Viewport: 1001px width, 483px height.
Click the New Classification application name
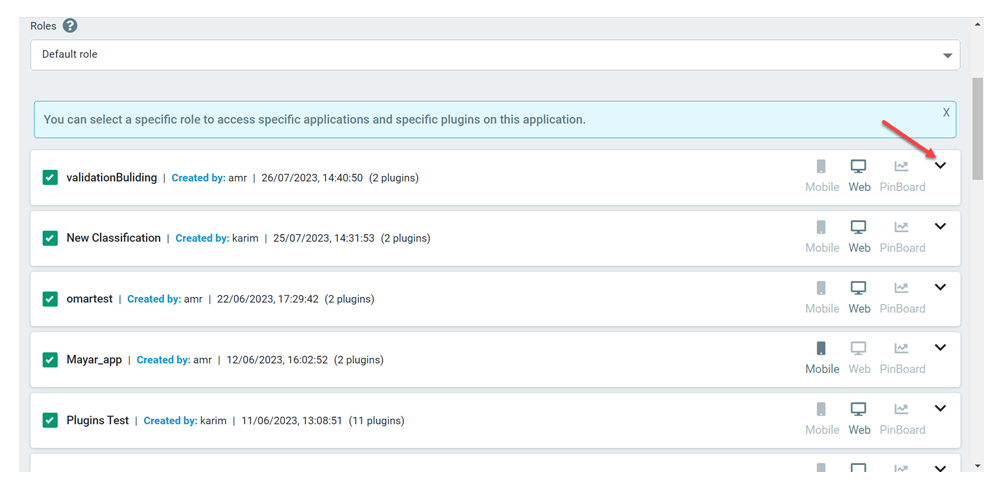coord(114,238)
